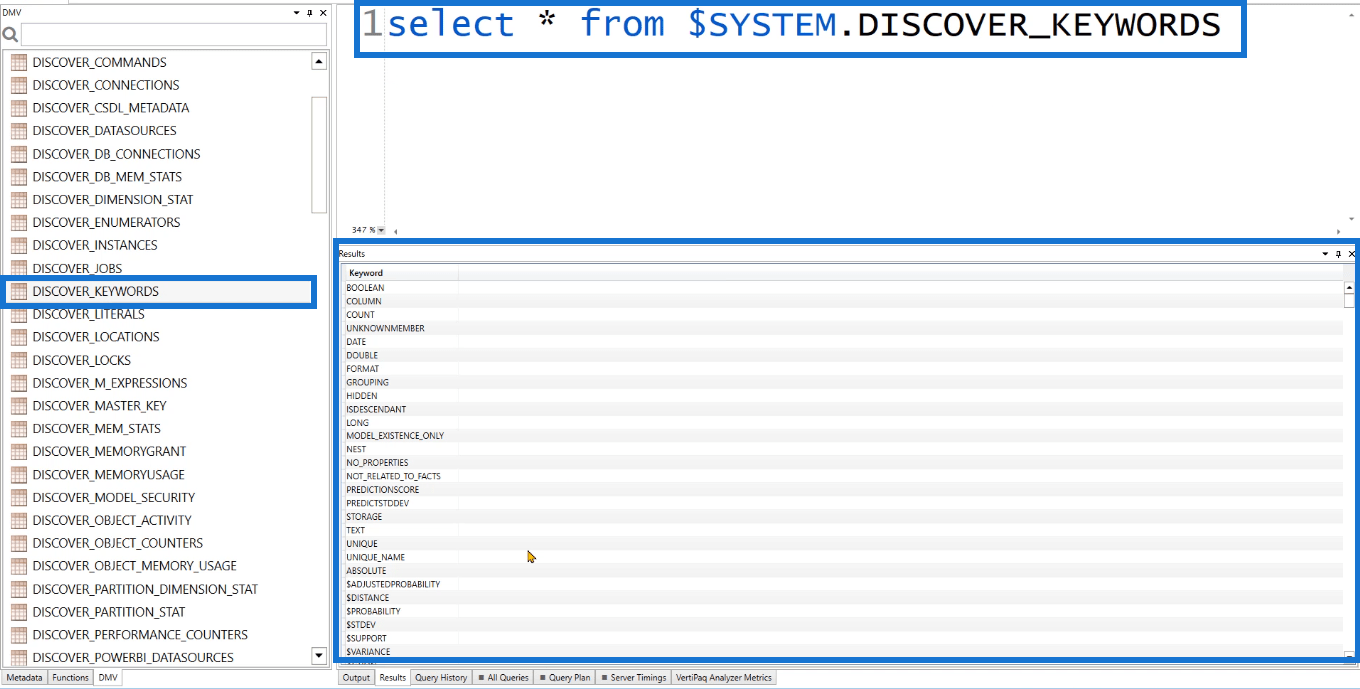Click the DMV search input field
The image size is (1360, 689).
click(173, 35)
